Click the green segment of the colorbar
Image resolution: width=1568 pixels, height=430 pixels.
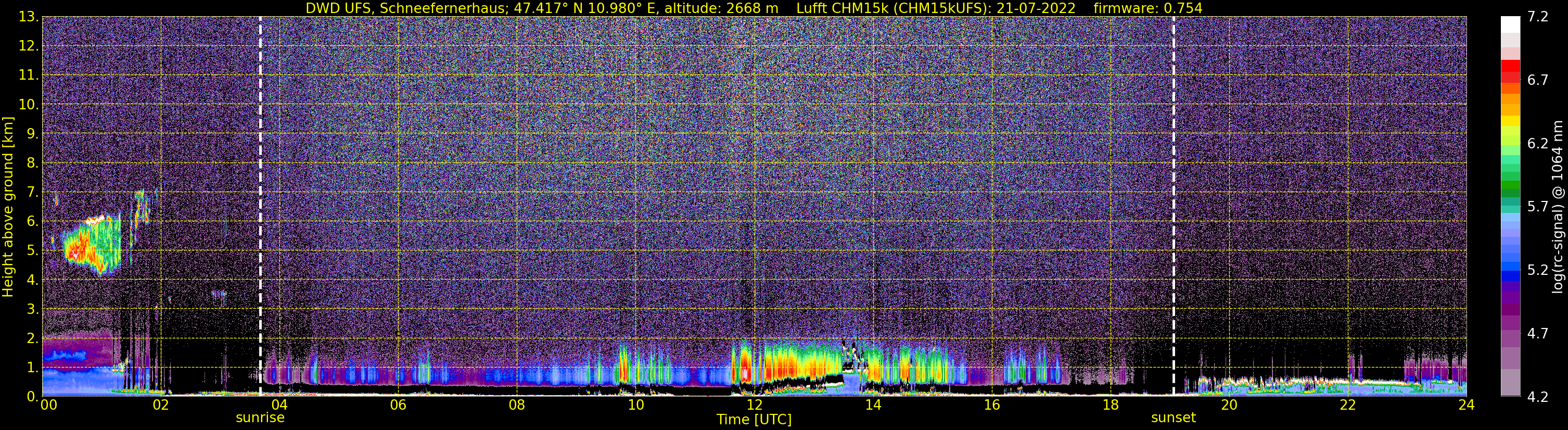click(x=1510, y=186)
